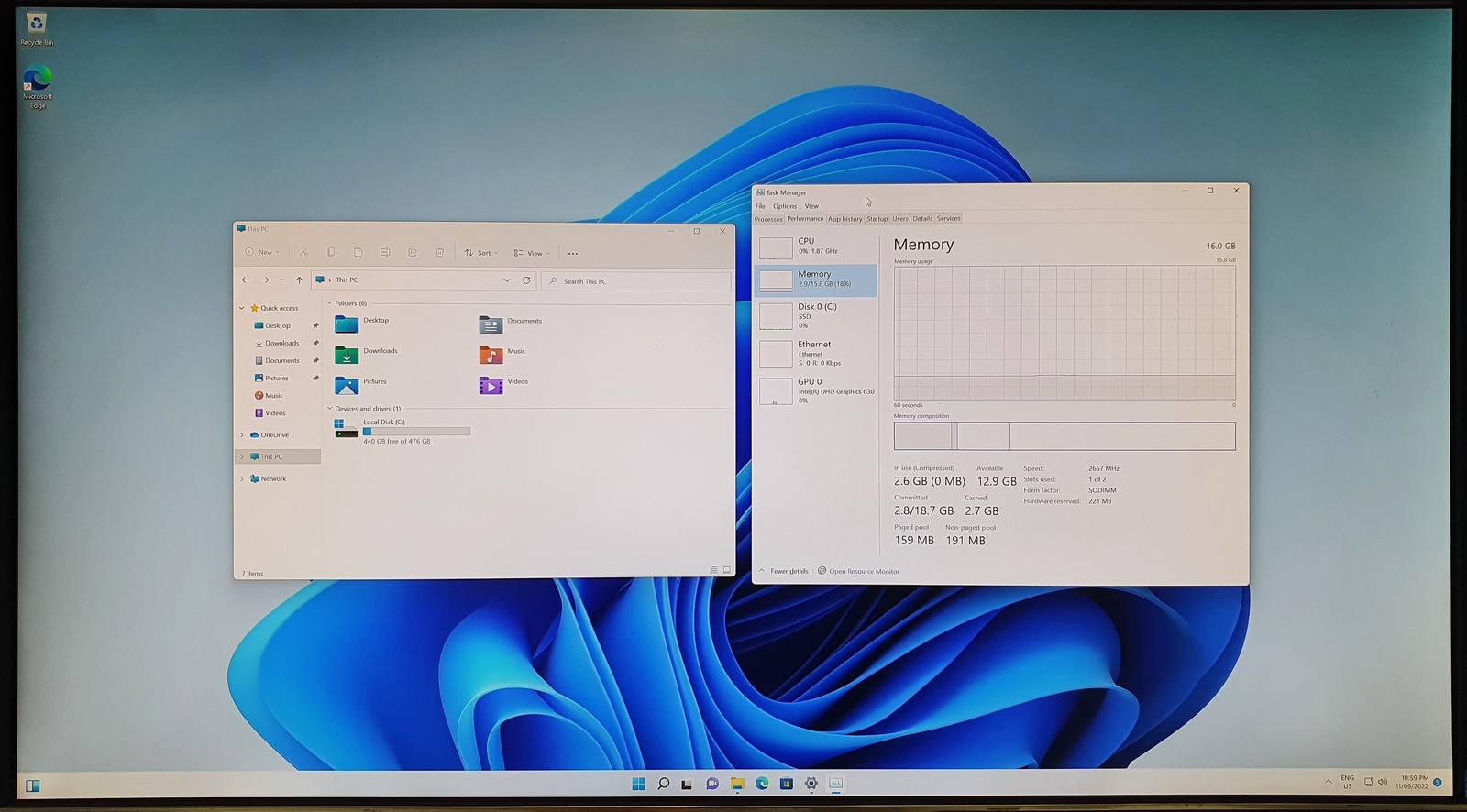Open the New dropdown in File Explorer

[262, 252]
